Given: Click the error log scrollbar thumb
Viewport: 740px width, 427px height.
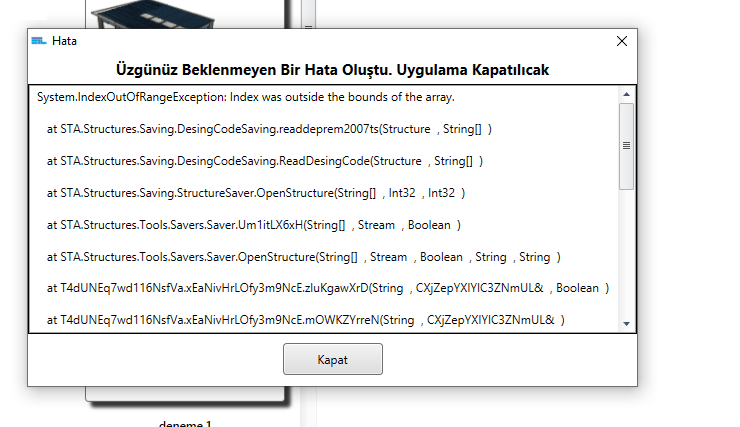Looking at the screenshot, I should pos(626,145).
